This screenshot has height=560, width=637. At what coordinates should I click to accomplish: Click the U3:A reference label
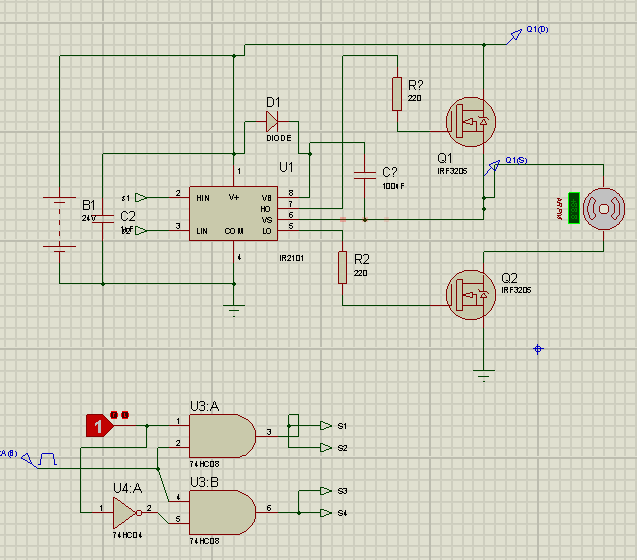205,406
